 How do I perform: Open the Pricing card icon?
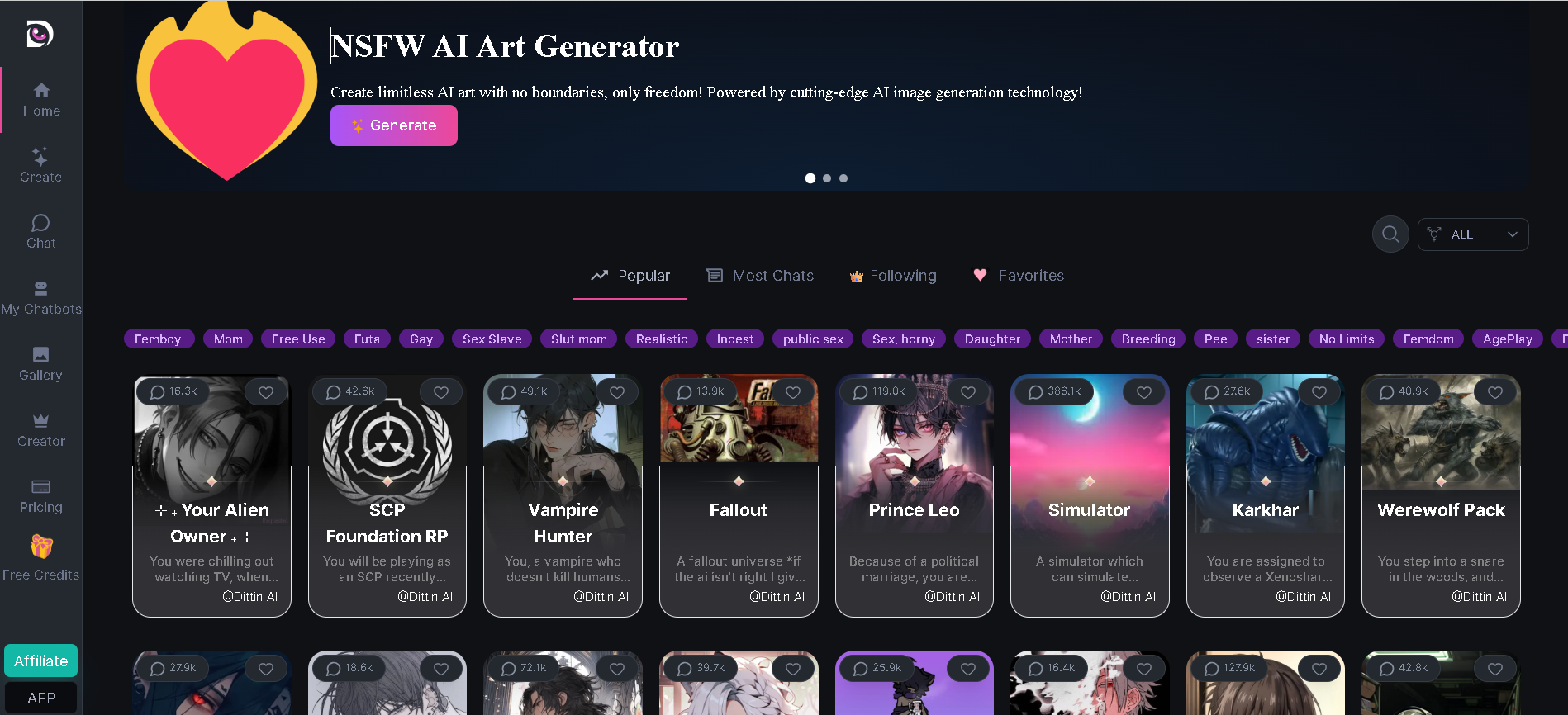click(40, 486)
